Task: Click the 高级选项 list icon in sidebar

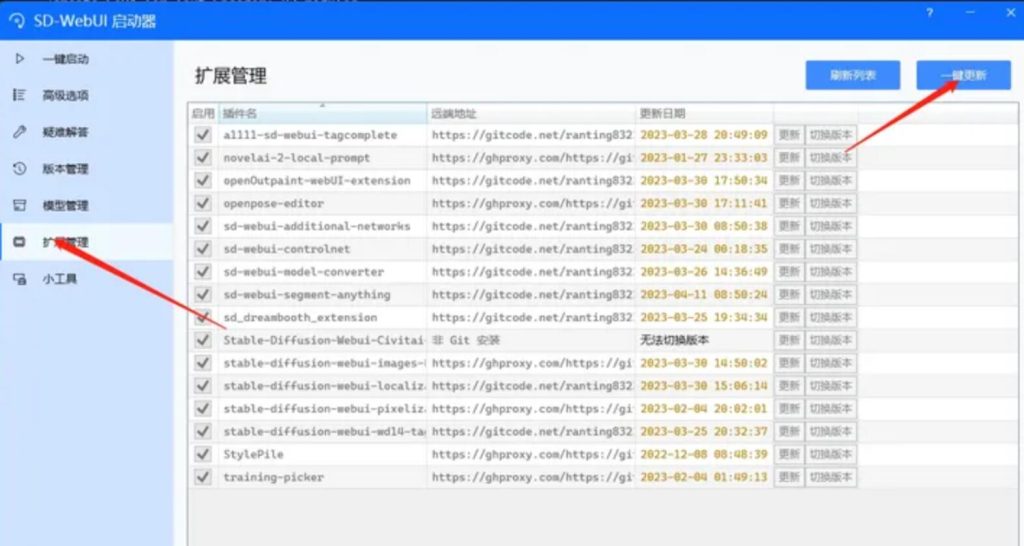Action: [19, 95]
